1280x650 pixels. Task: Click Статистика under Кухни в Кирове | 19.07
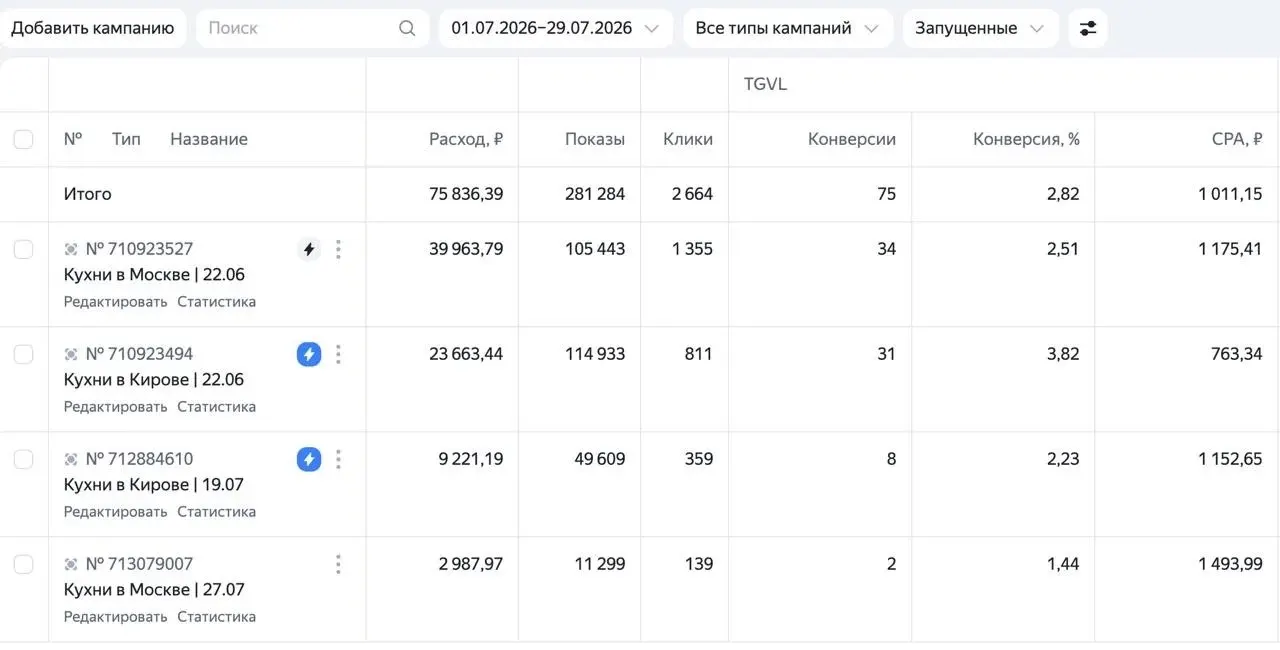click(x=217, y=512)
